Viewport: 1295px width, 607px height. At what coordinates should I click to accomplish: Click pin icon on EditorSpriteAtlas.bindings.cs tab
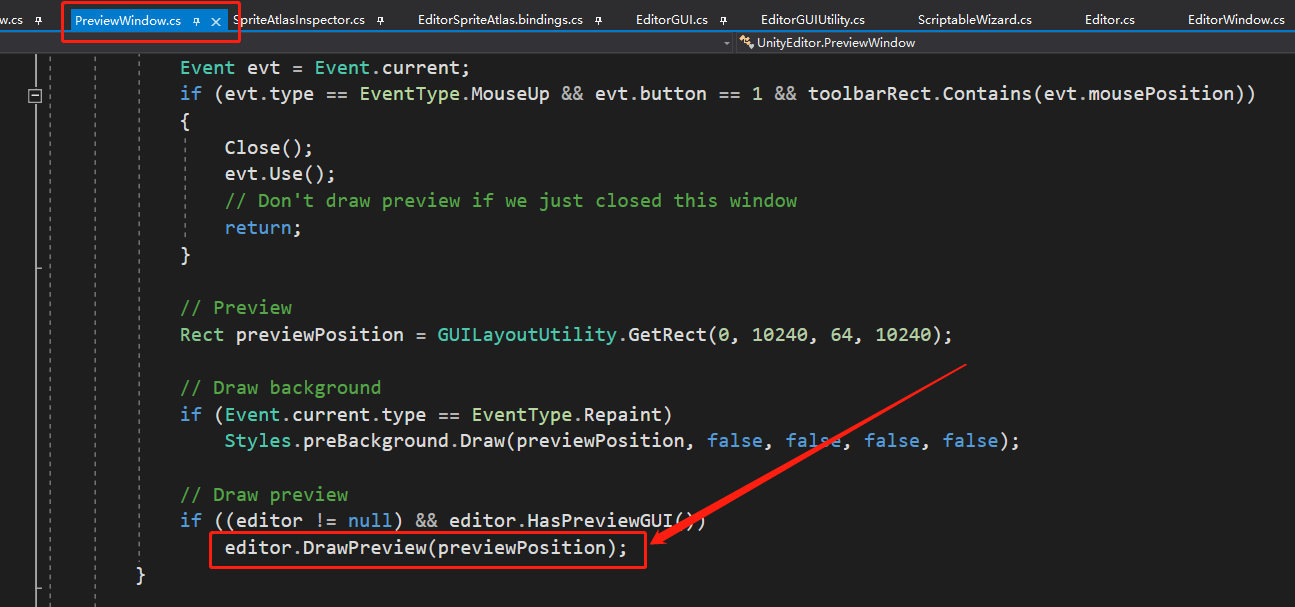(598, 20)
